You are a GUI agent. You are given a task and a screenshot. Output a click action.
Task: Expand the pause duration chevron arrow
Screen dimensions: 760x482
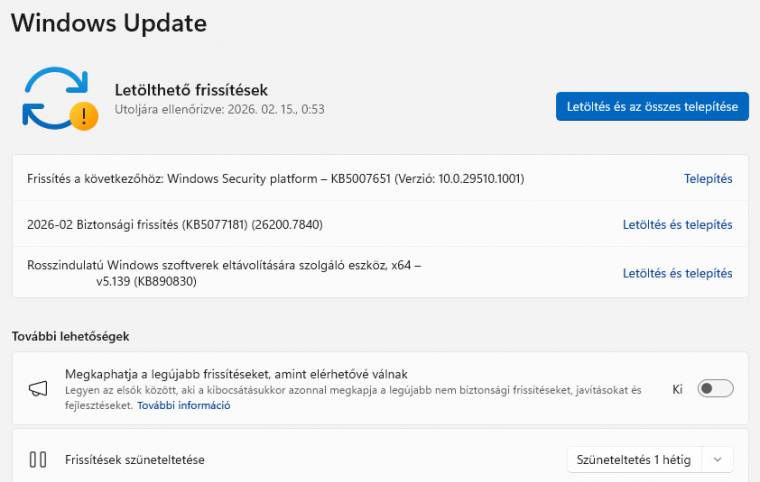coord(717,460)
